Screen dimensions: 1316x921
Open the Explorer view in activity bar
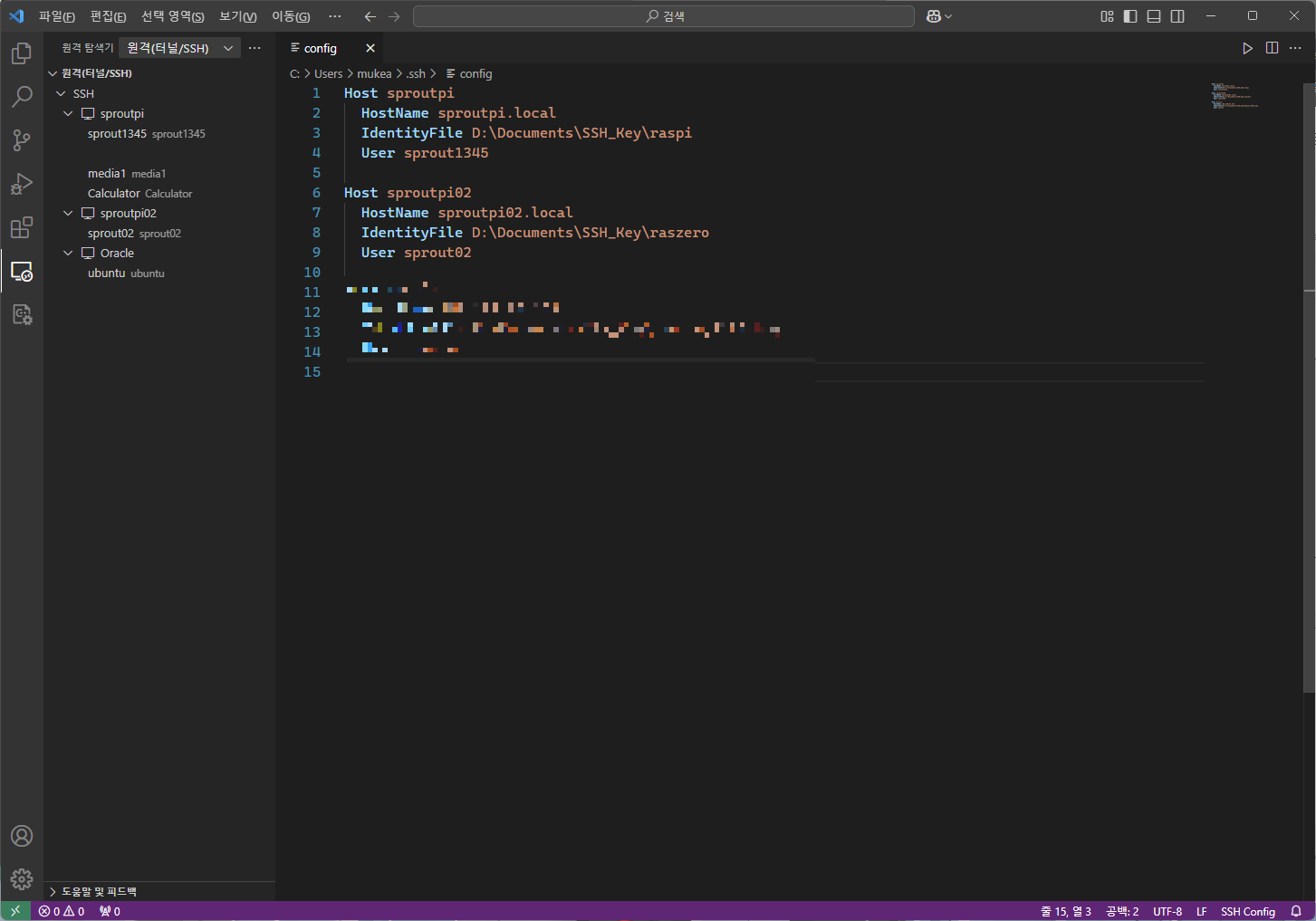pos(22,53)
